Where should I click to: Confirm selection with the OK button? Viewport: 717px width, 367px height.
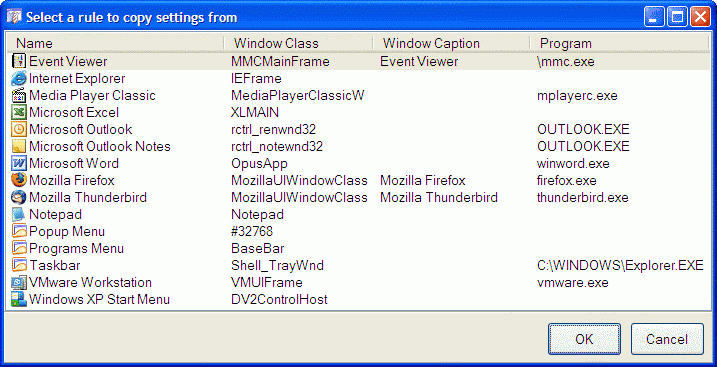[584, 339]
